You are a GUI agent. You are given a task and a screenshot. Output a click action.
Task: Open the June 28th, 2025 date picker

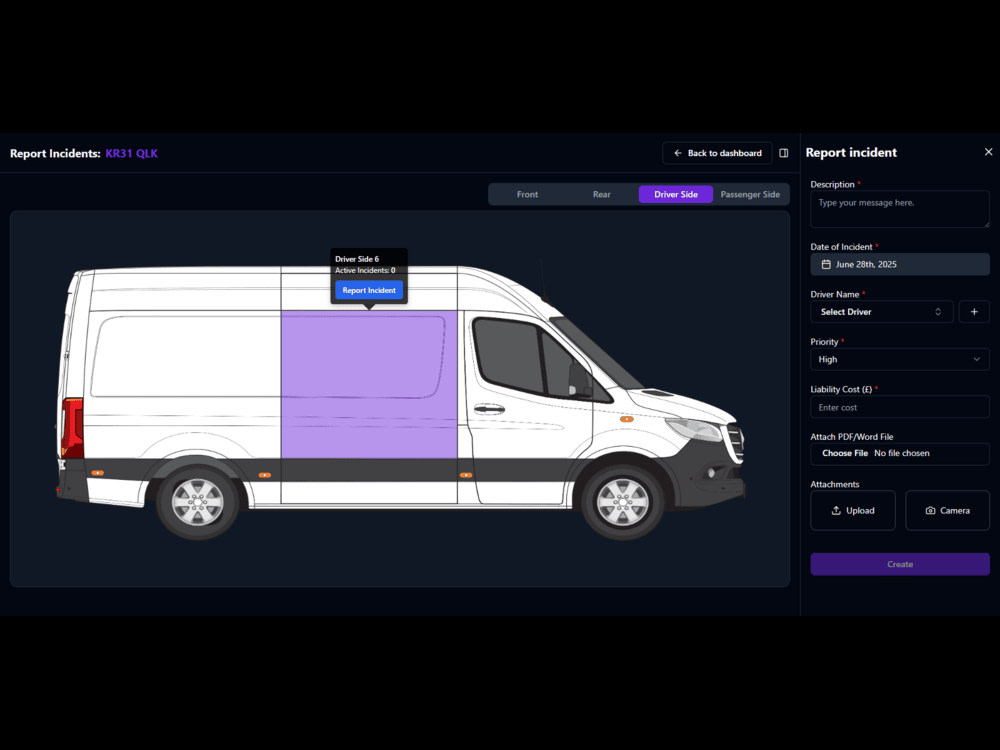coord(900,264)
